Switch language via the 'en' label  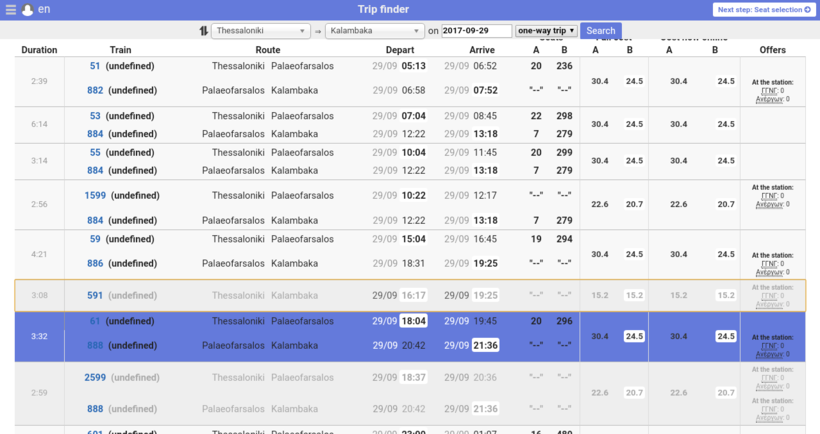point(45,9)
